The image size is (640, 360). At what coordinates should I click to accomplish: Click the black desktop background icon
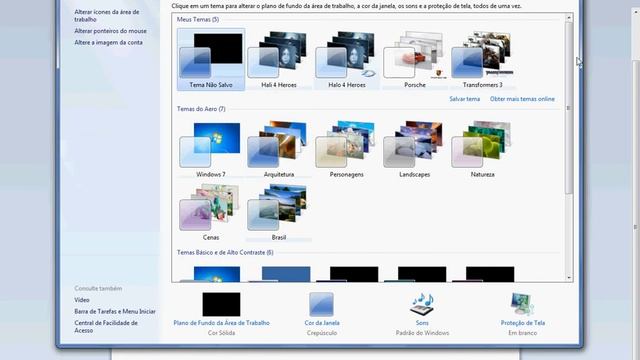(221, 304)
